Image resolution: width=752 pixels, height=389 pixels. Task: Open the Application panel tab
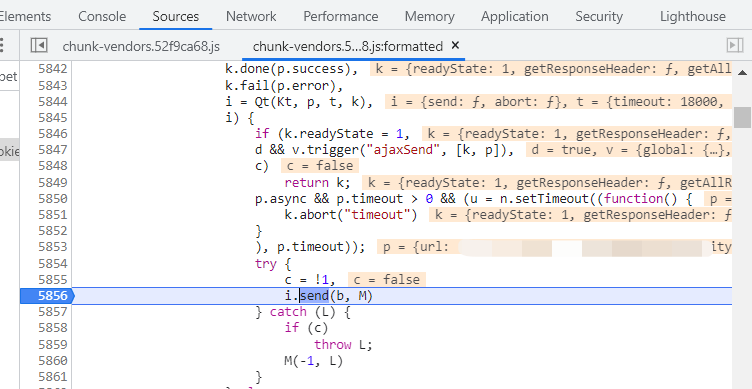point(515,16)
